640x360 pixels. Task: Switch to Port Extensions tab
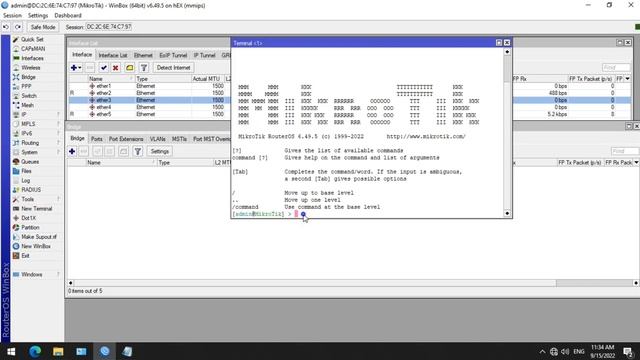pyautogui.click(x=126, y=139)
